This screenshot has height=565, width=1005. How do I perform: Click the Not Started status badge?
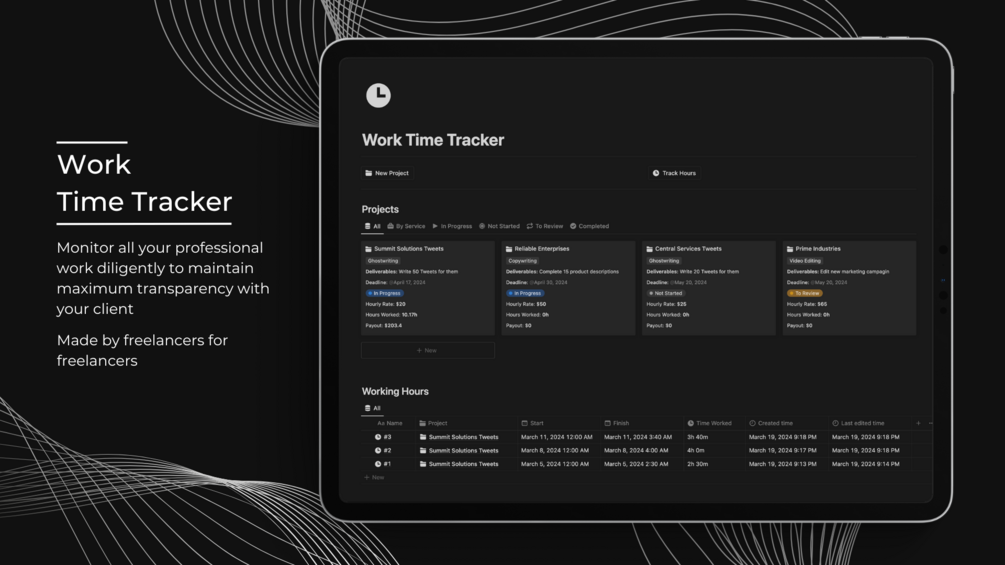point(665,293)
